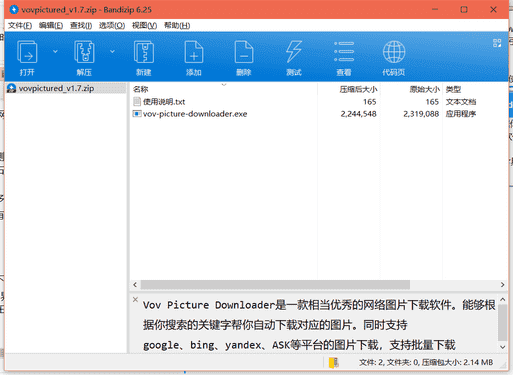Click the 应用程序 type cell
Viewport: 513px width, 375px height.
coord(461,114)
